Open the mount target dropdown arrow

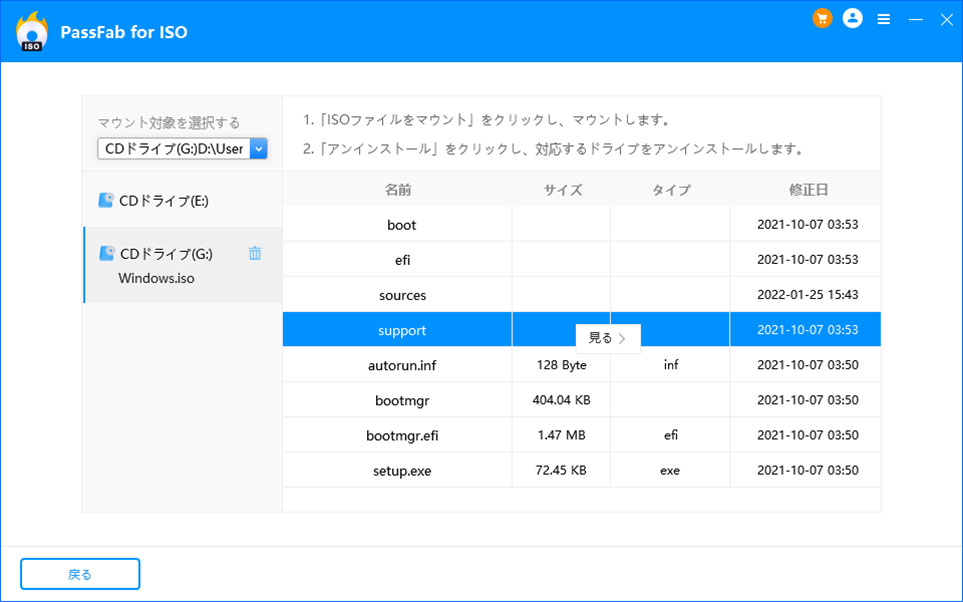(259, 148)
